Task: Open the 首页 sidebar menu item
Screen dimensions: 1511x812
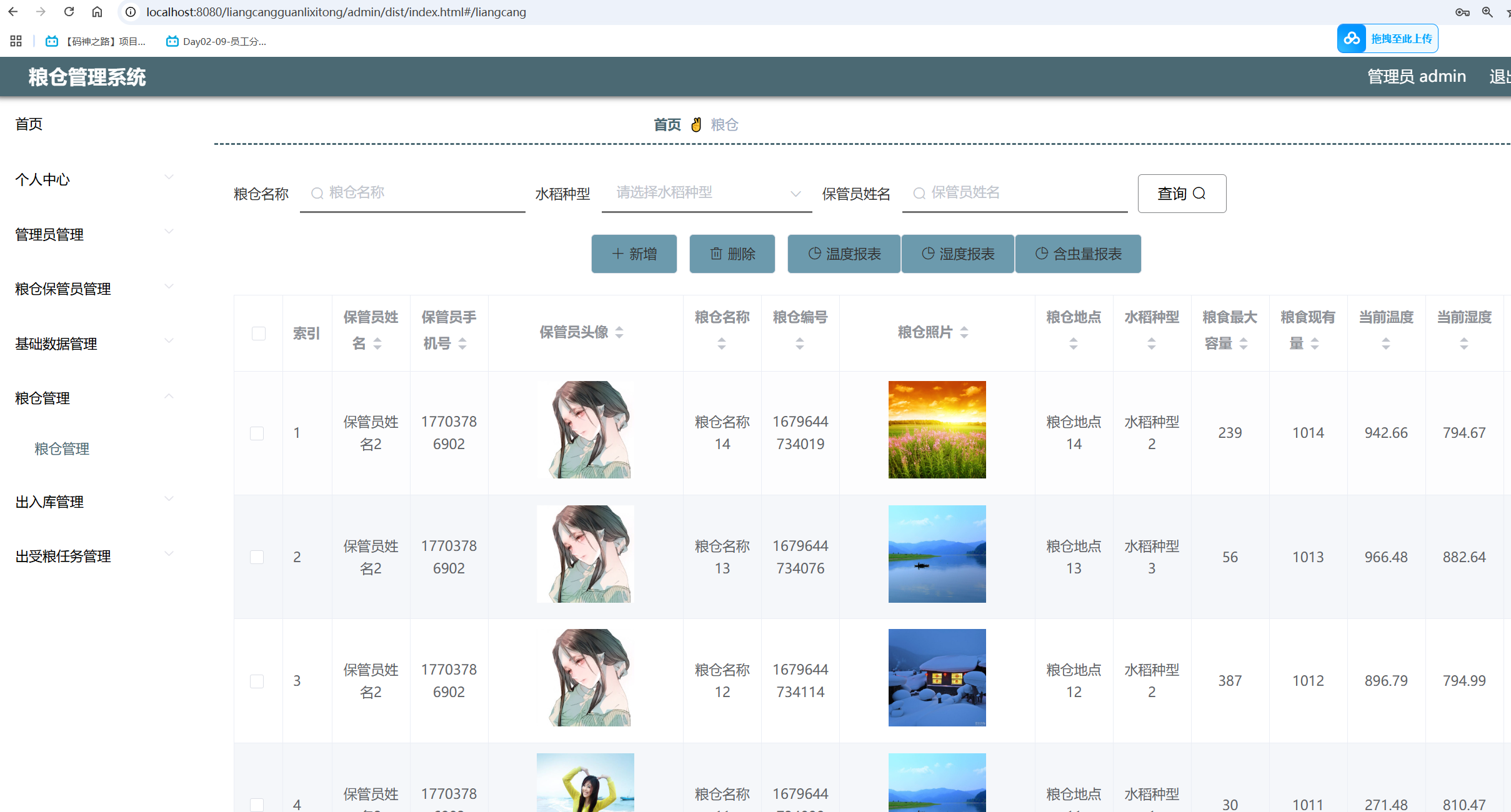Action: click(x=29, y=124)
